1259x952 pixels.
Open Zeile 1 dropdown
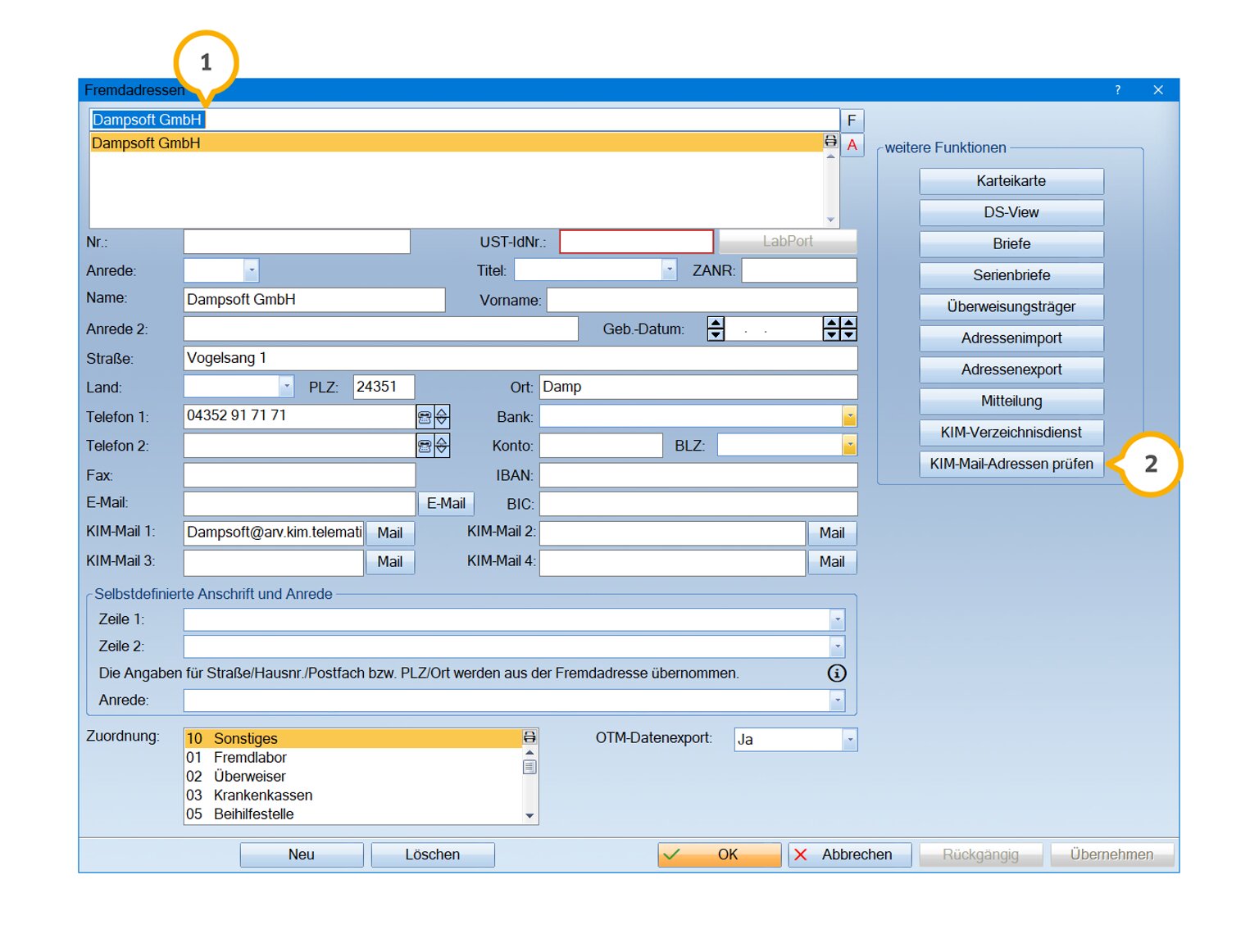coord(837,620)
